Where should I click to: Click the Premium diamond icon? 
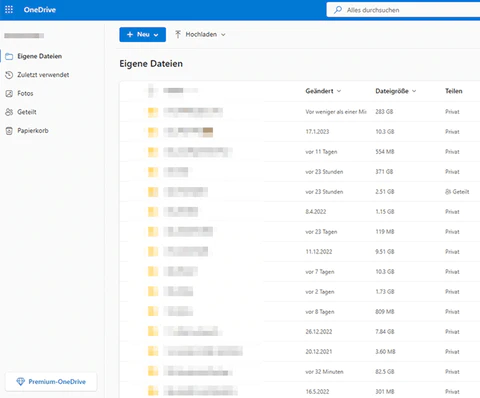click(x=21, y=382)
